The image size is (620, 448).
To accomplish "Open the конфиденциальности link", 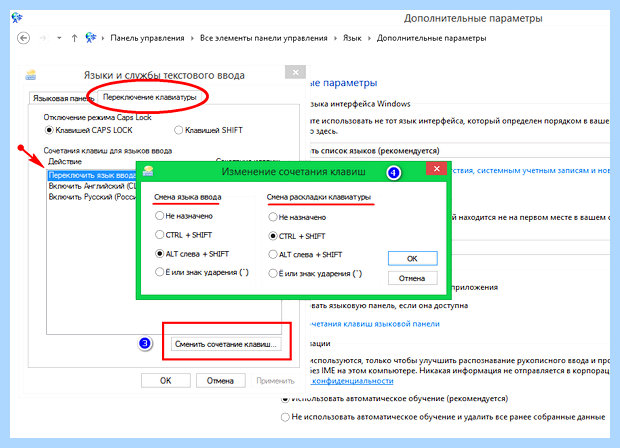I will [352, 381].
